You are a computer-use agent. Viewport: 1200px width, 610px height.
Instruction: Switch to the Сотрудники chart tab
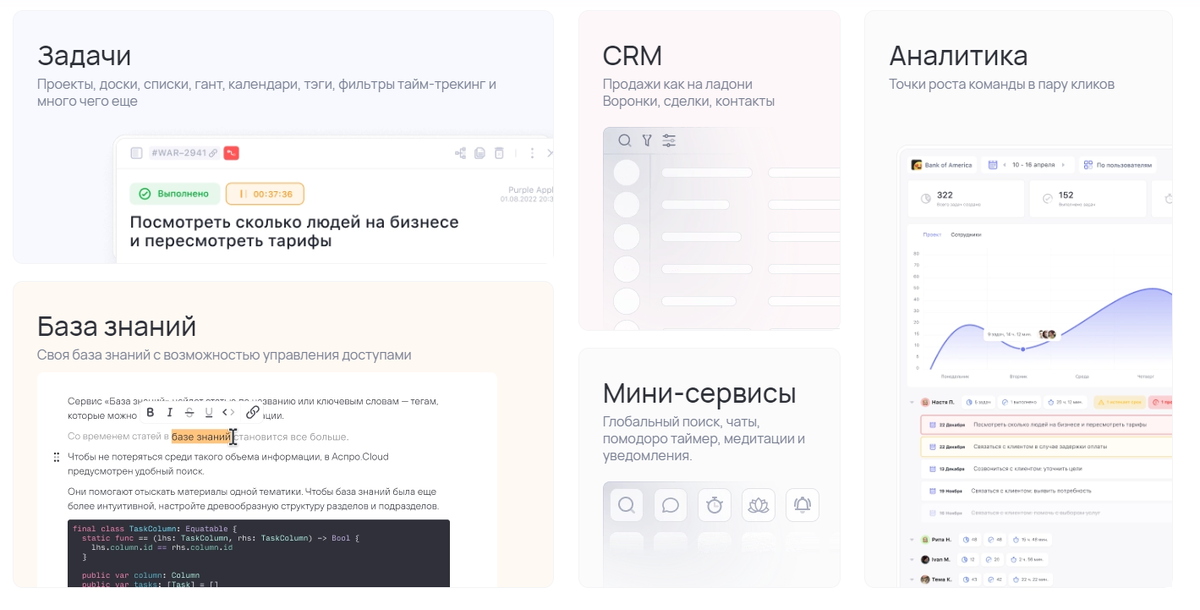[965, 235]
